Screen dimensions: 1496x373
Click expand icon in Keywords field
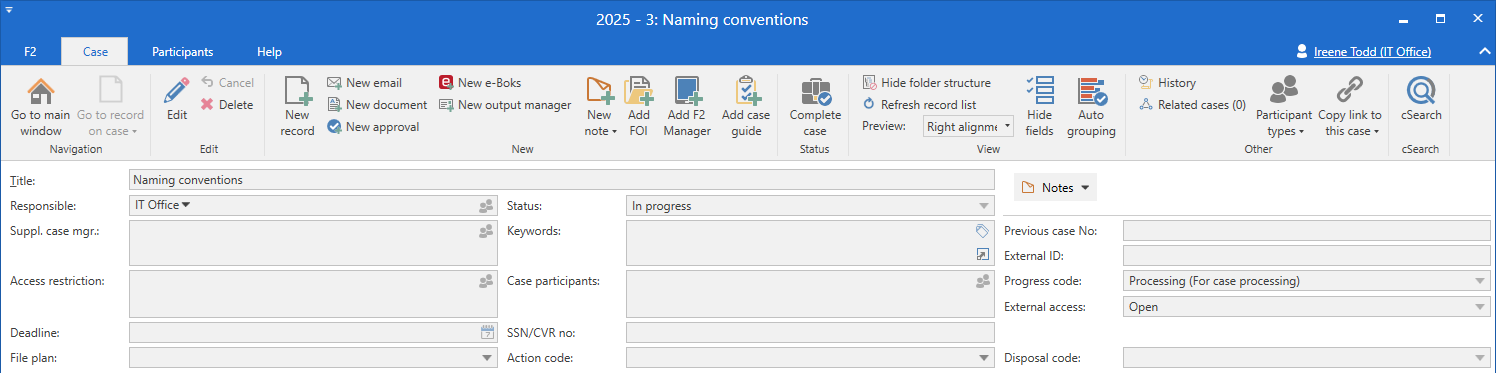[982, 255]
